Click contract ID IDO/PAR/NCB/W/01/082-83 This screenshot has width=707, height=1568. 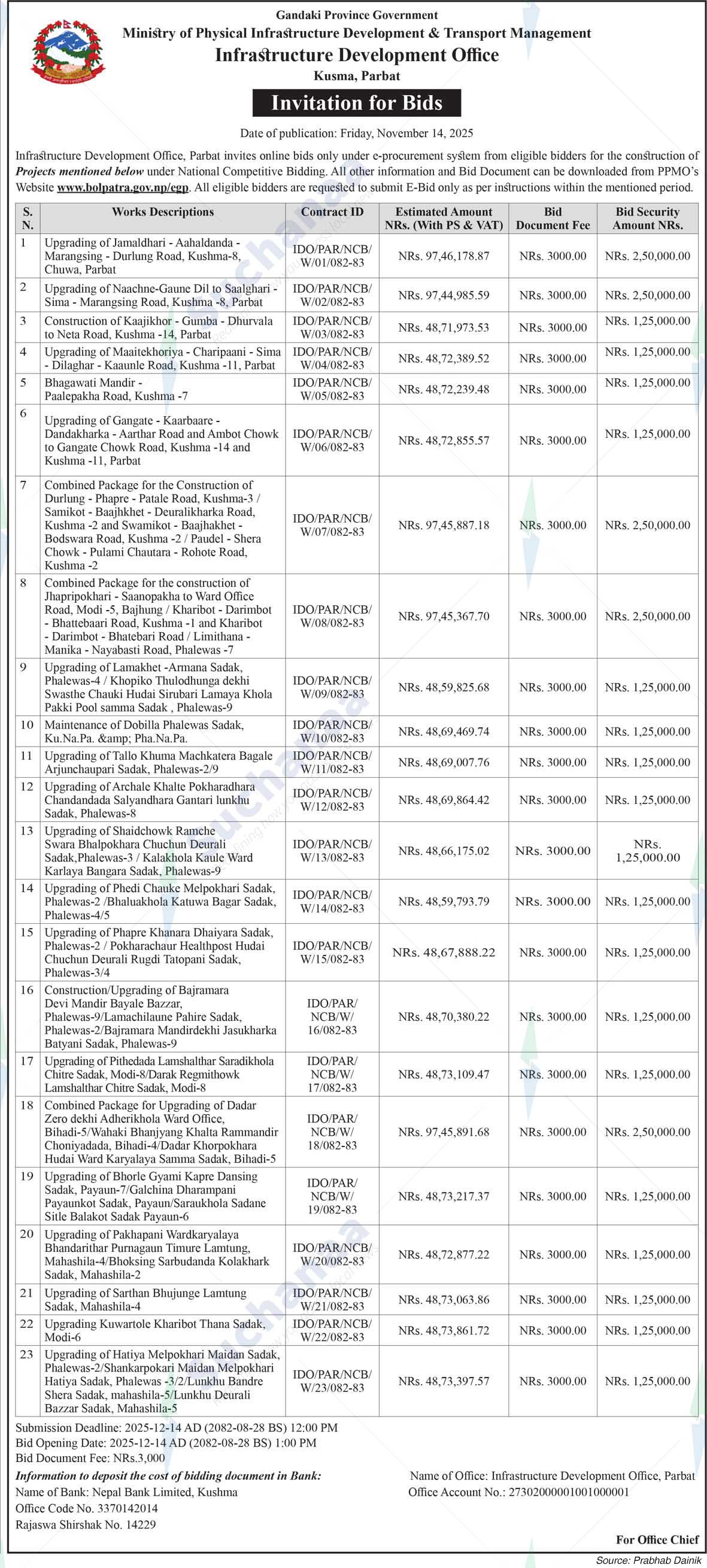coord(332,256)
